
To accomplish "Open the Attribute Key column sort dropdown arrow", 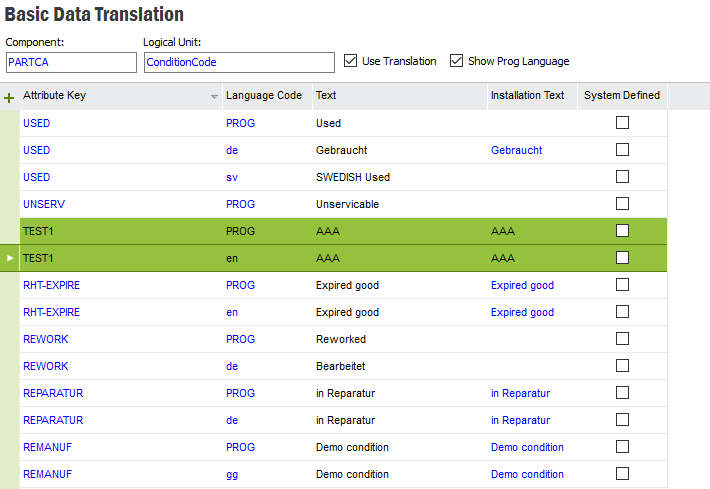I will (214, 96).
